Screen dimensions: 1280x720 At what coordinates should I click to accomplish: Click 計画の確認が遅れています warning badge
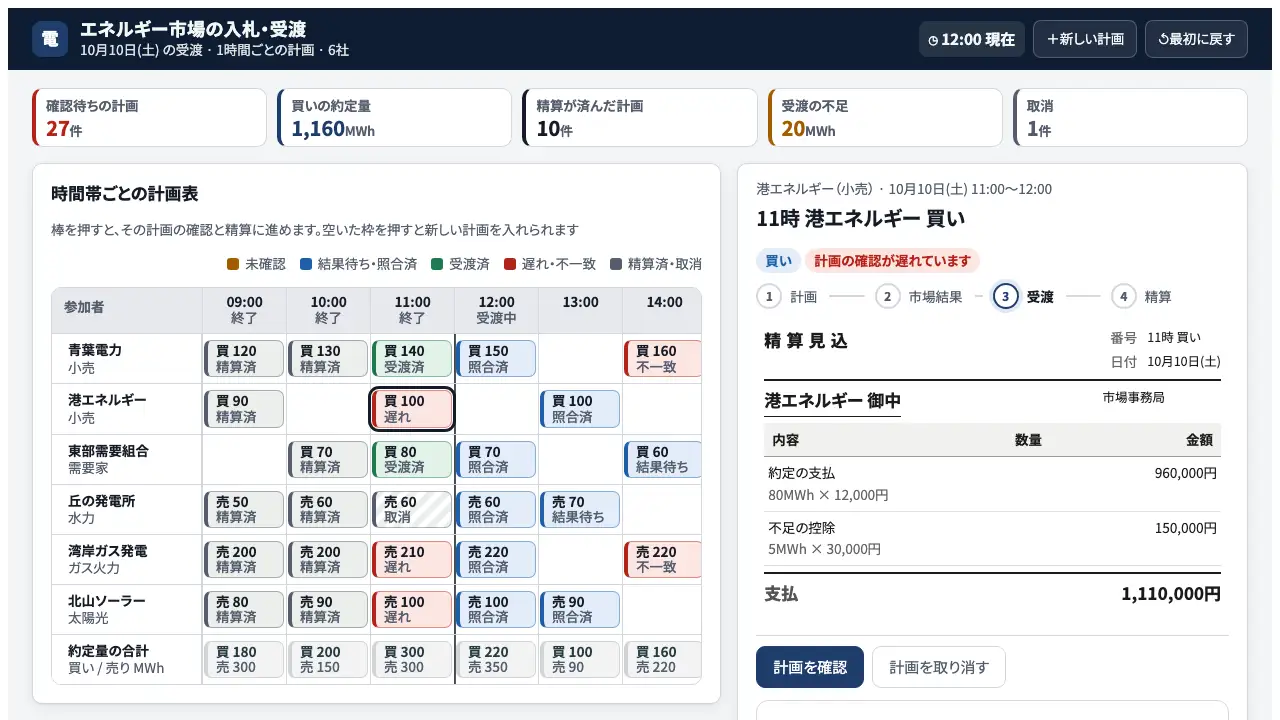892,261
